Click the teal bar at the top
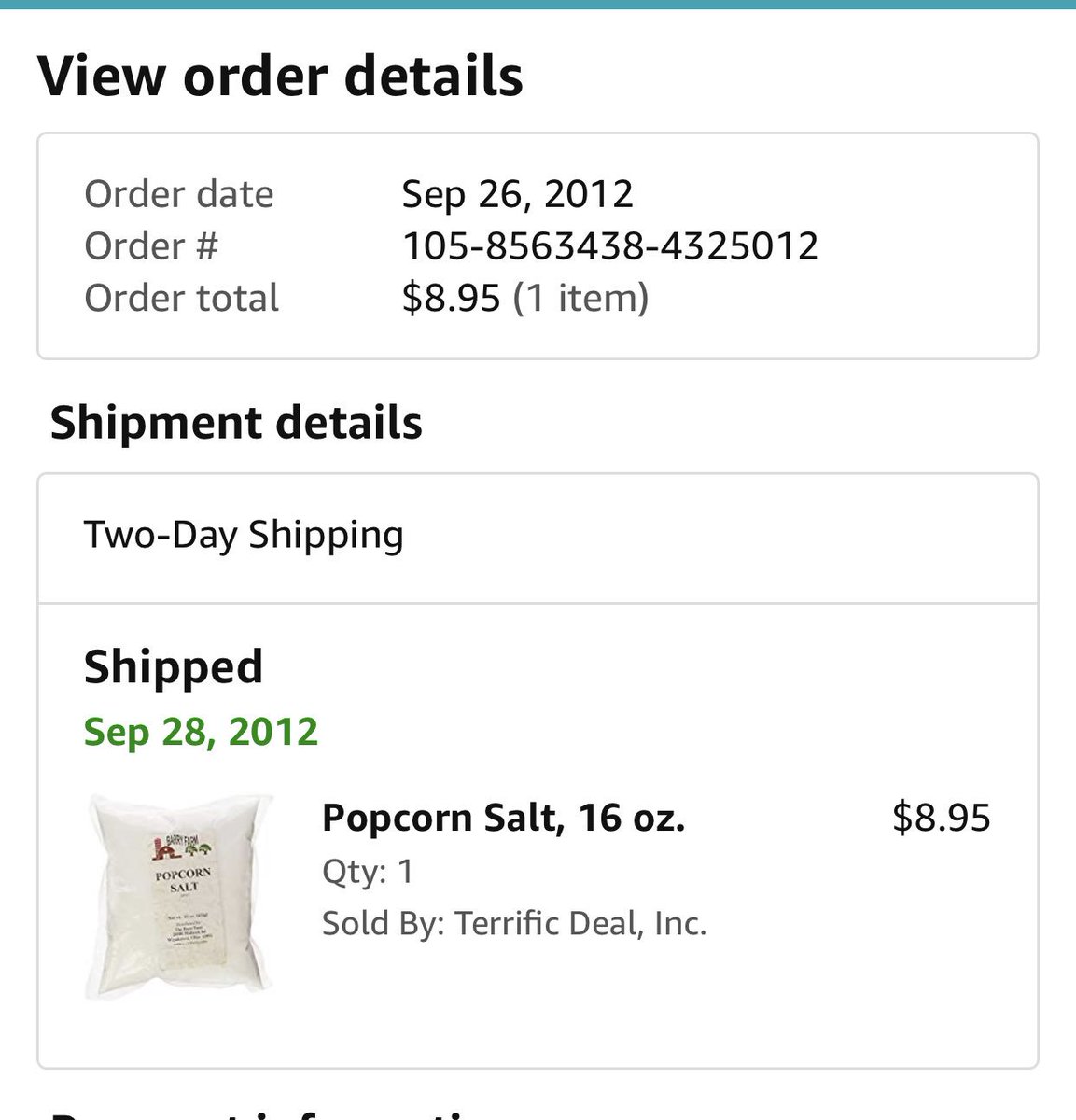 (538, 4)
